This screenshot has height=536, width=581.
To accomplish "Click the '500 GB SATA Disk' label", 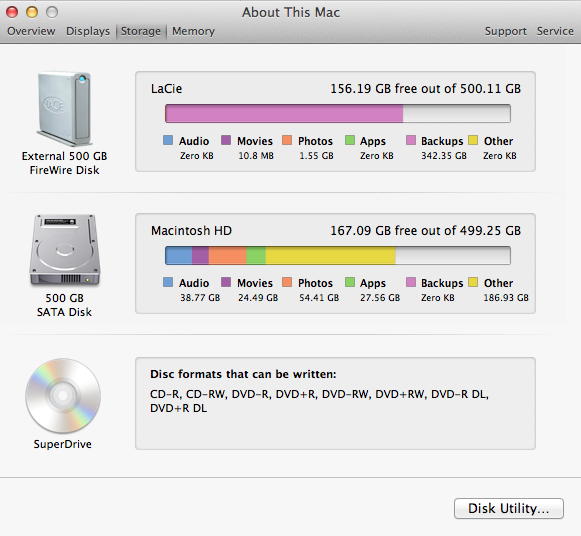I will (x=64, y=305).
